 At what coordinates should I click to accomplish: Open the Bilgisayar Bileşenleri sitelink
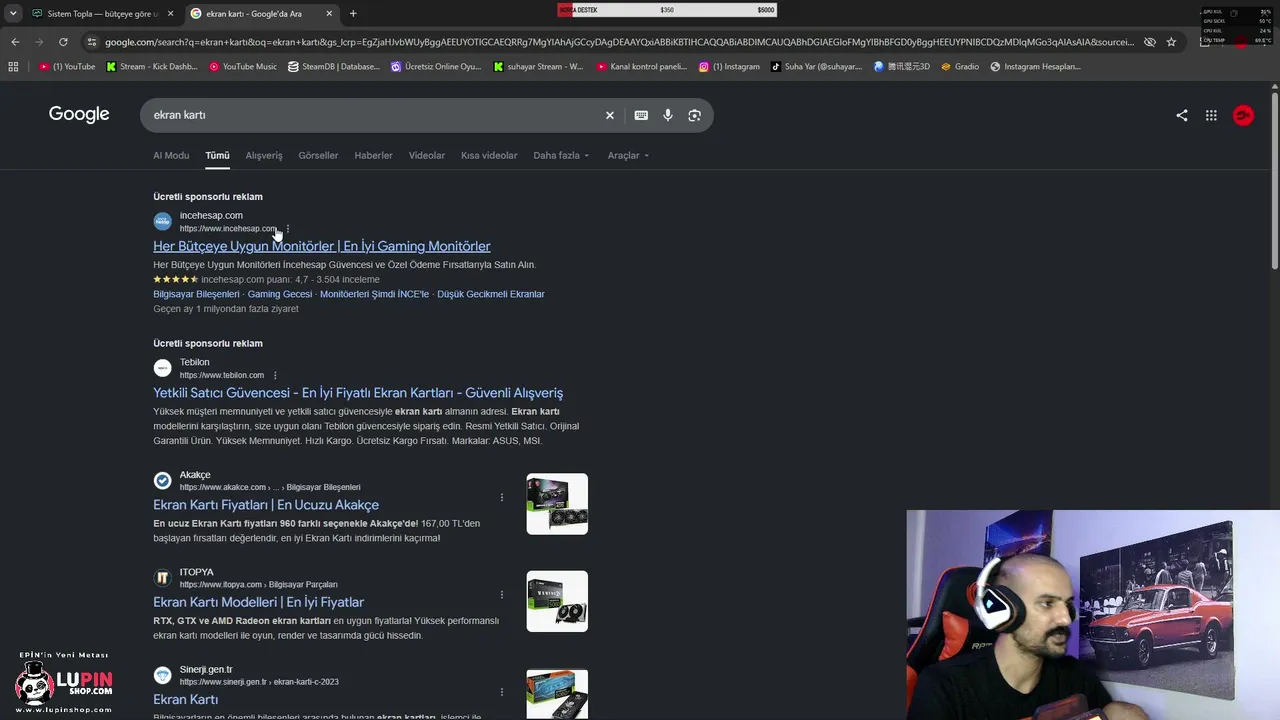pos(196,294)
